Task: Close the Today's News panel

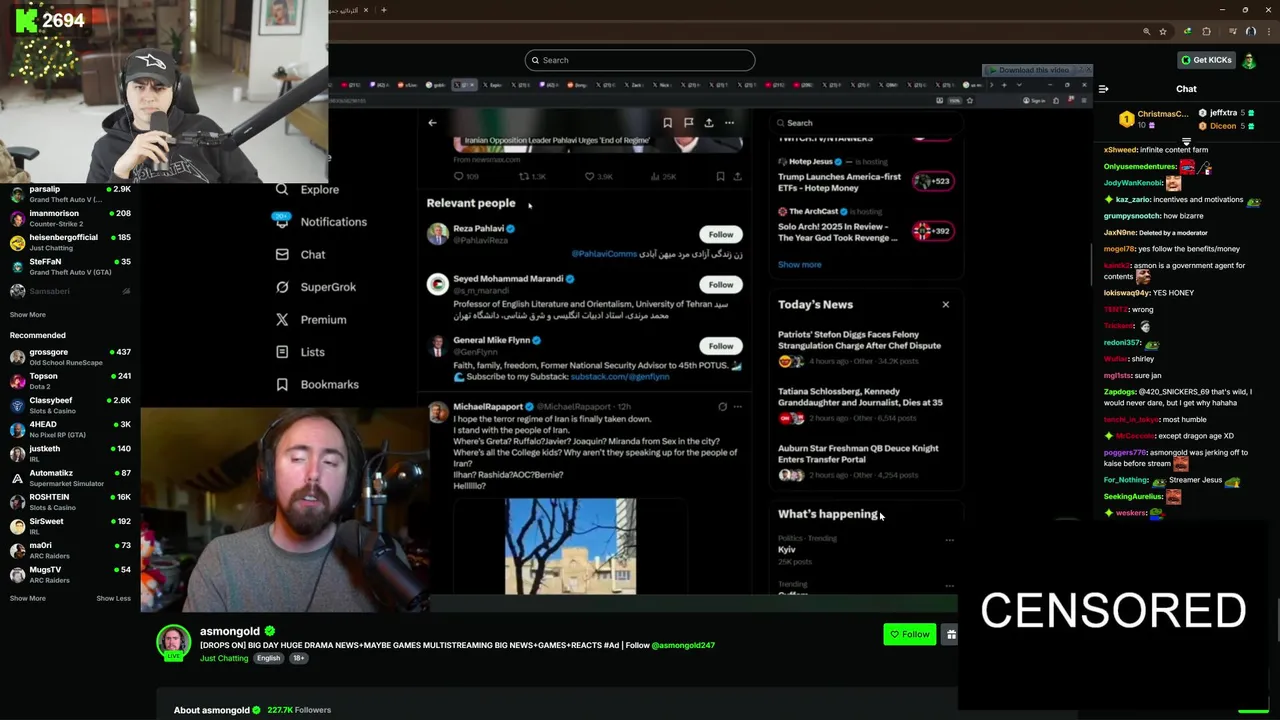Action: coord(945,304)
